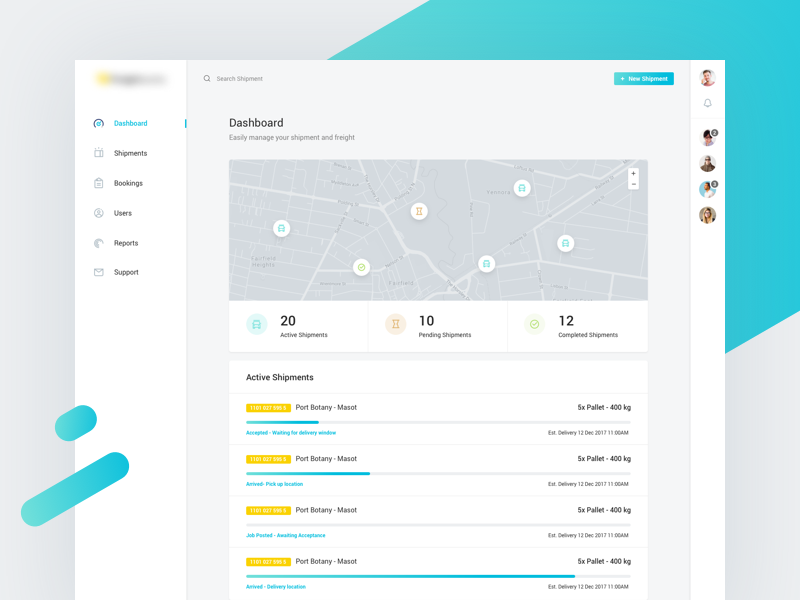Screen dimensions: 800x600
Task: Click 'Accepted - Waiting for delivery window' status link
Action: pos(291,433)
